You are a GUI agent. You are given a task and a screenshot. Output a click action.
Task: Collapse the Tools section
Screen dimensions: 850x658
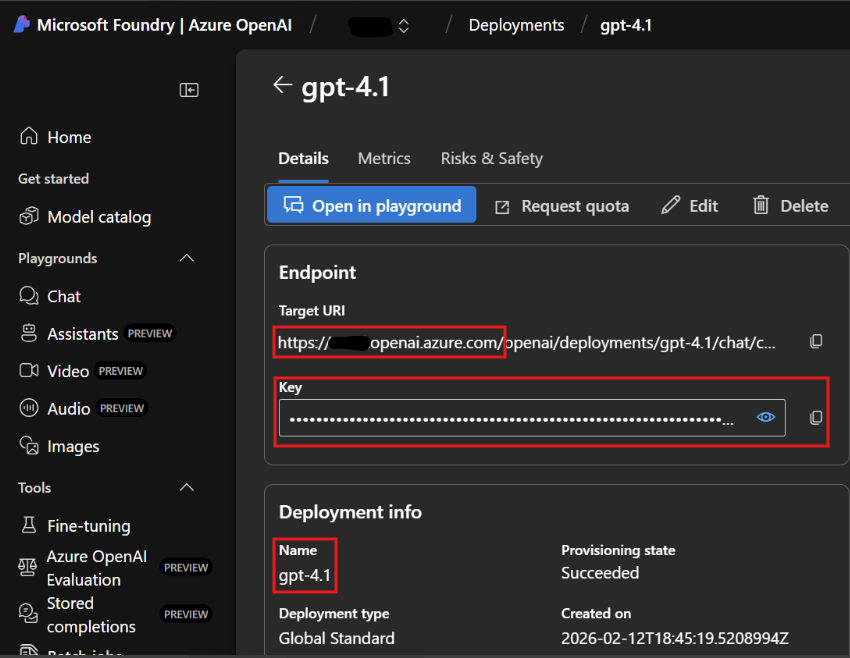tap(186, 488)
